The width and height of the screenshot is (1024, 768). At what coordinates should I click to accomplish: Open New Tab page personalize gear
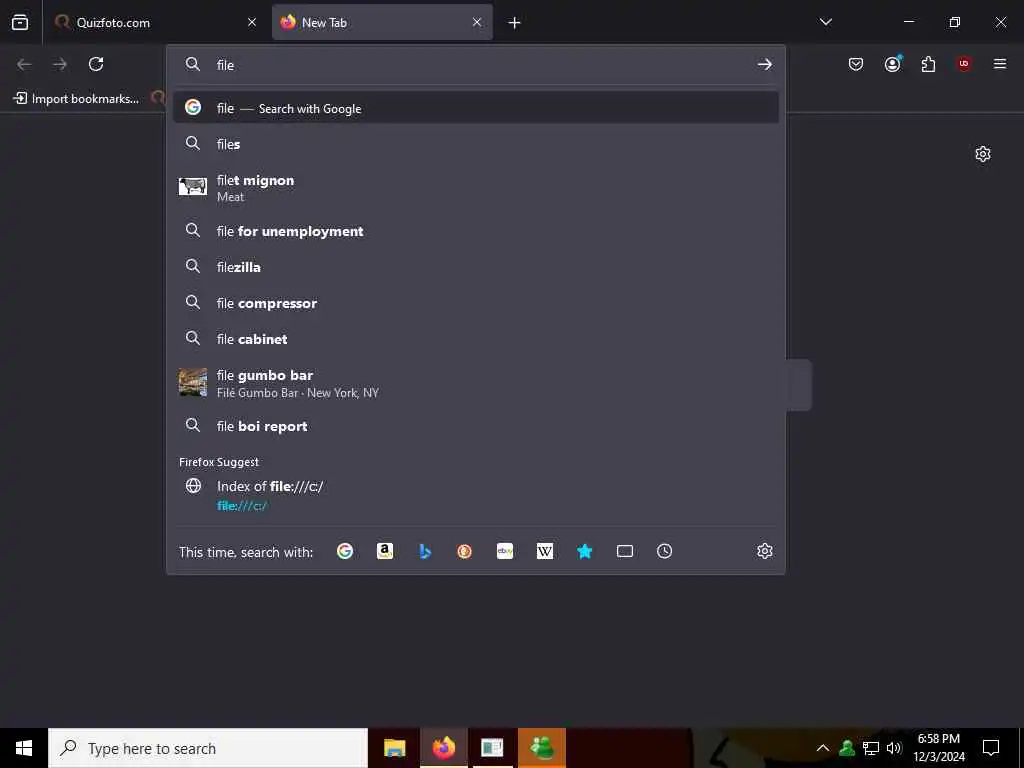[x=983, y=154]
